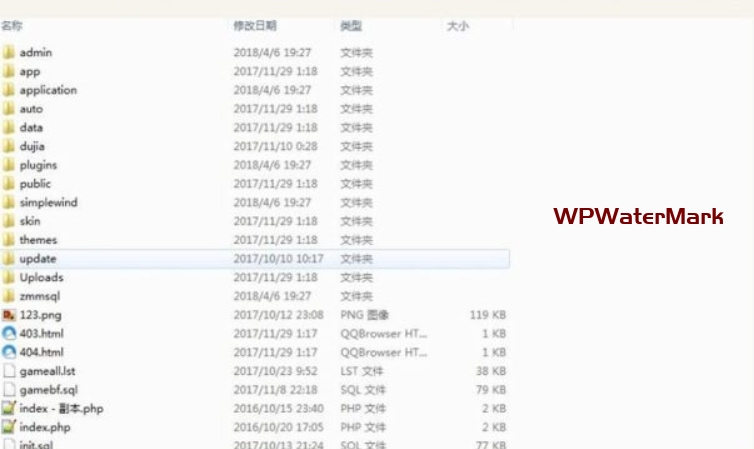Sort by 名称 column header
Viewport: 754px width, 449px height.
(14, 26)
